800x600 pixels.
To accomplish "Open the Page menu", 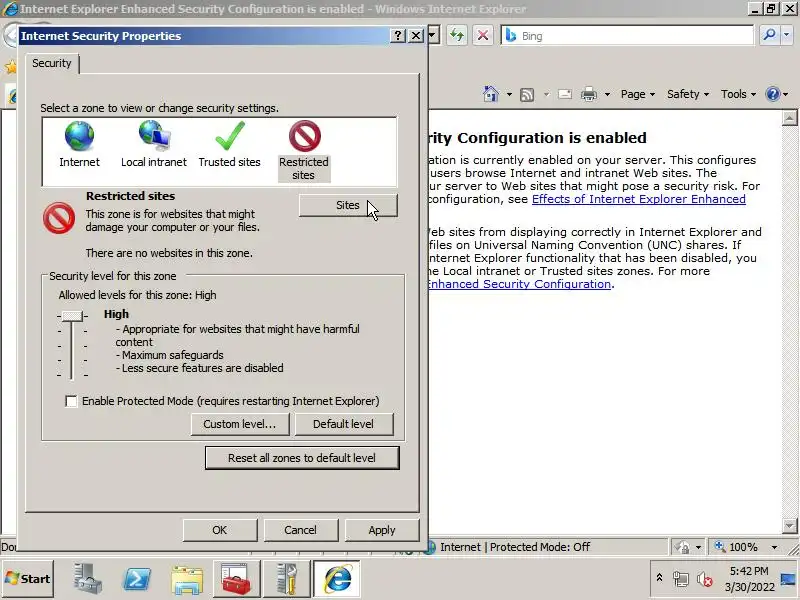I will pyautogui.click(x=637, y=94).
